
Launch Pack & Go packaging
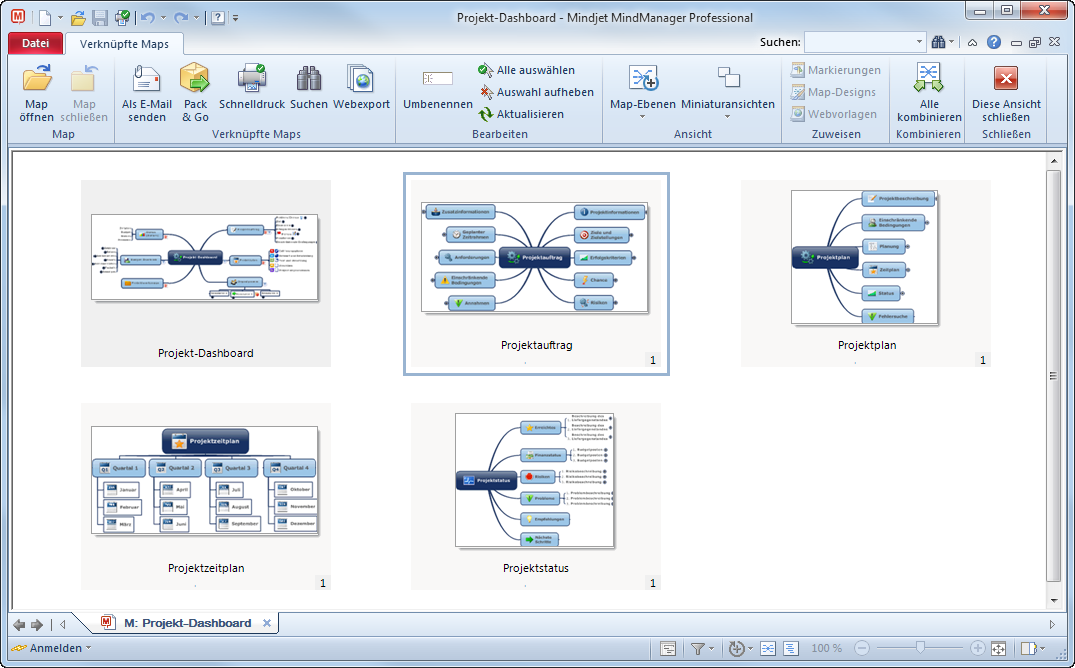[195, 93]
